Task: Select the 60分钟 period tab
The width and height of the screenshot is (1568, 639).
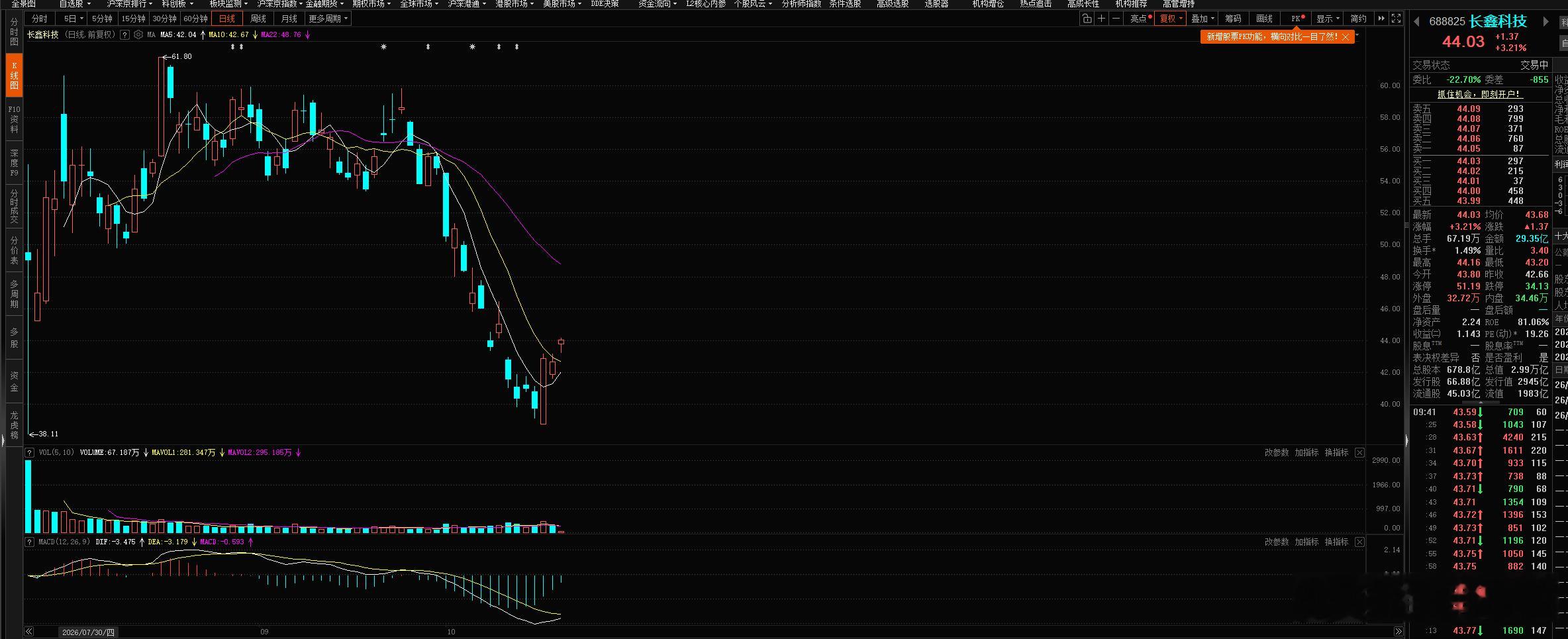Action: point(195,19)
